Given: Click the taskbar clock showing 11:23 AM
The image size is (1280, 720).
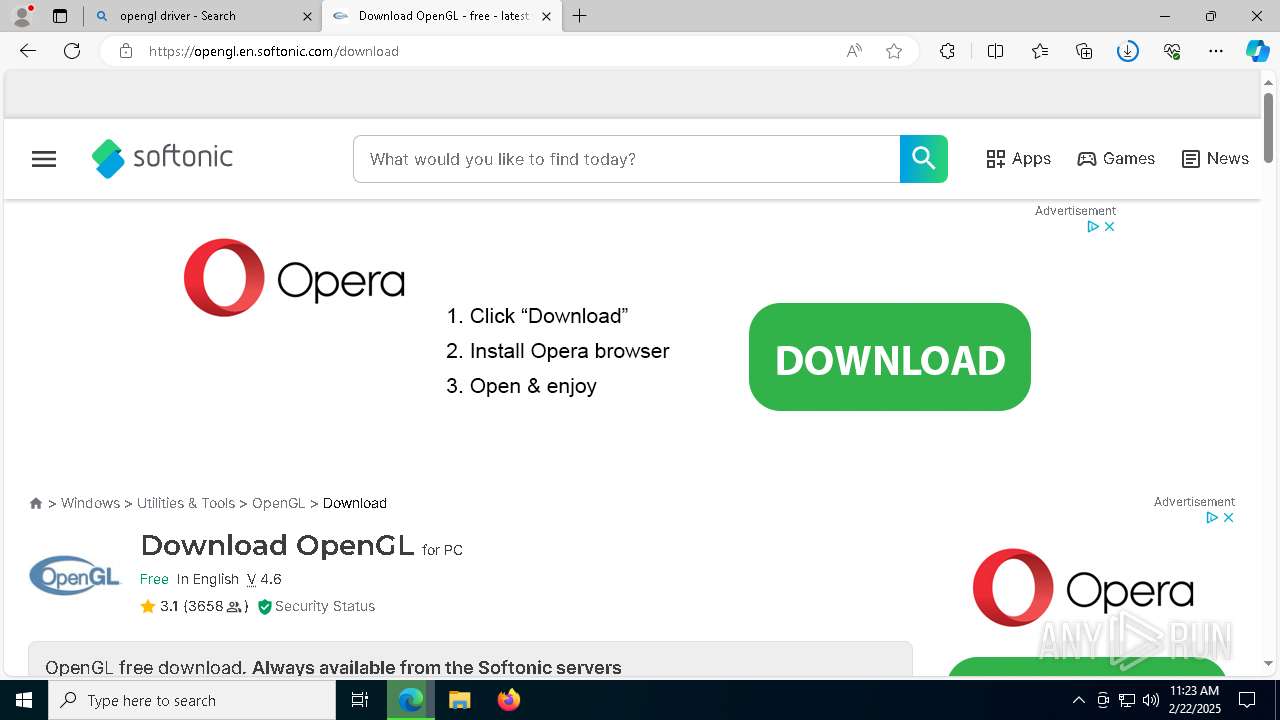Looking at the screenshot, I should click(x=1195, y=700).
